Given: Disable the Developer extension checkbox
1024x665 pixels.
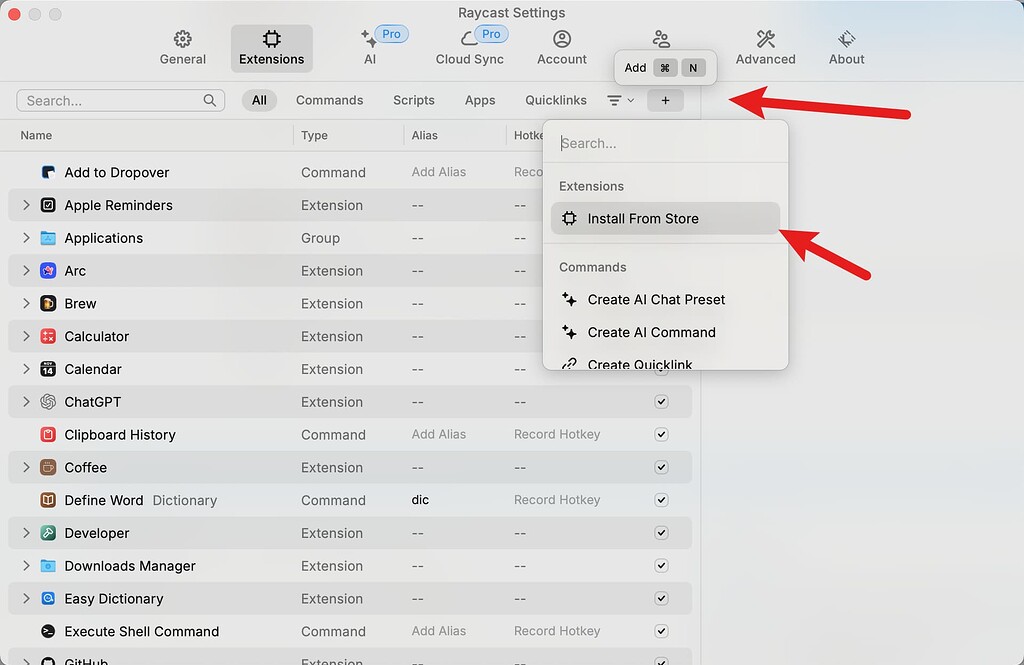Looking at the screenshot, I should point(662,533).
